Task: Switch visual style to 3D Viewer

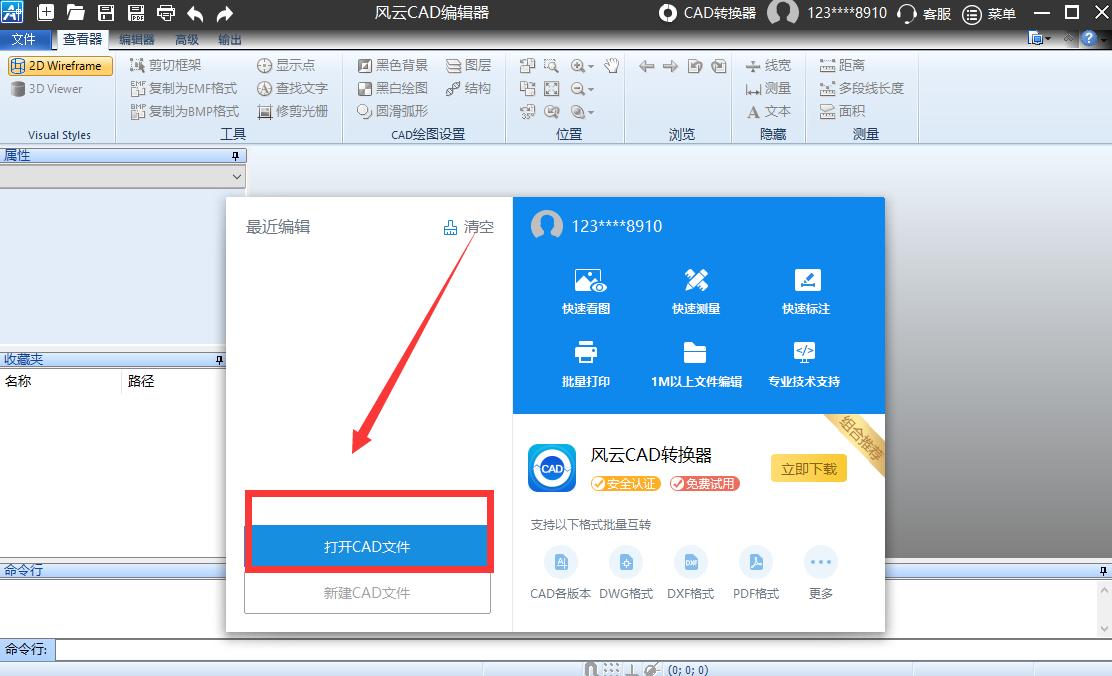Action: [44, 89]
